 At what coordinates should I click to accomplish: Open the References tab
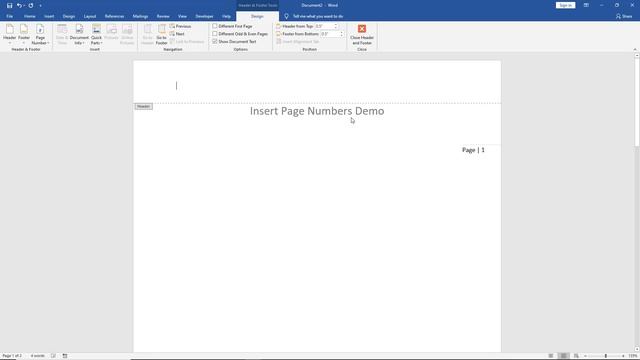(114, 16)
